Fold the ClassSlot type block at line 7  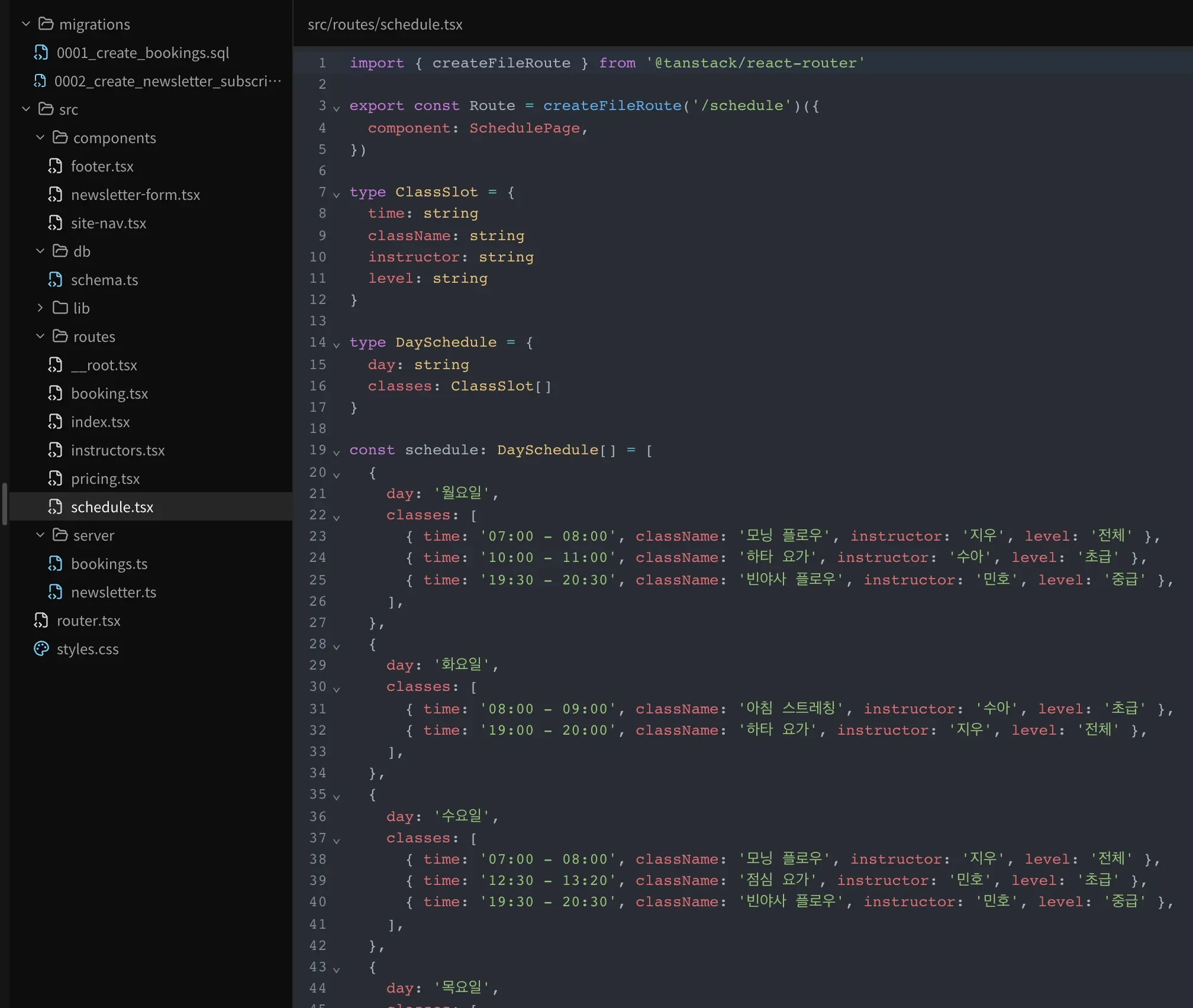pos(336,194)
